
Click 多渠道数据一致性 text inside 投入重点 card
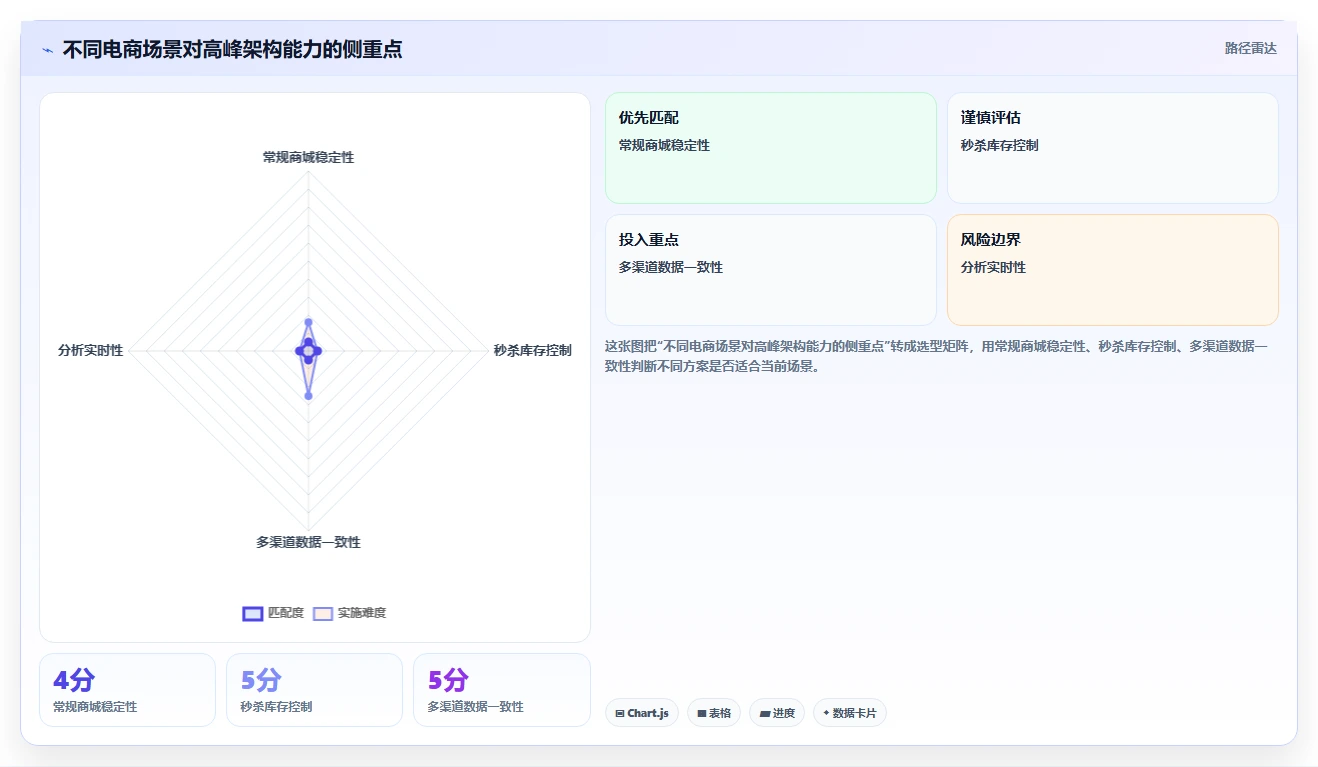(671, 267)
